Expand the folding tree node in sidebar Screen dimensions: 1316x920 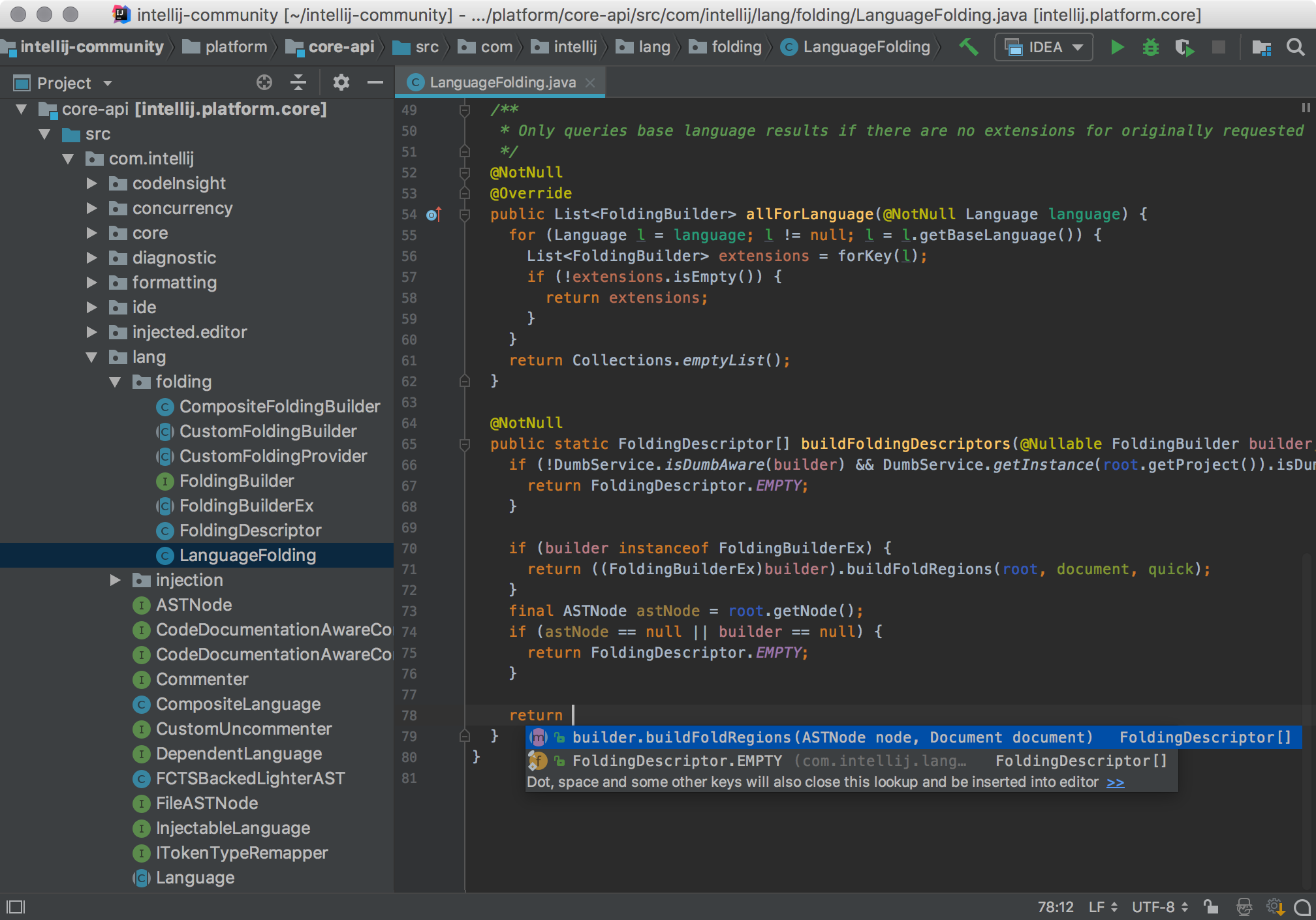(113, 380)
